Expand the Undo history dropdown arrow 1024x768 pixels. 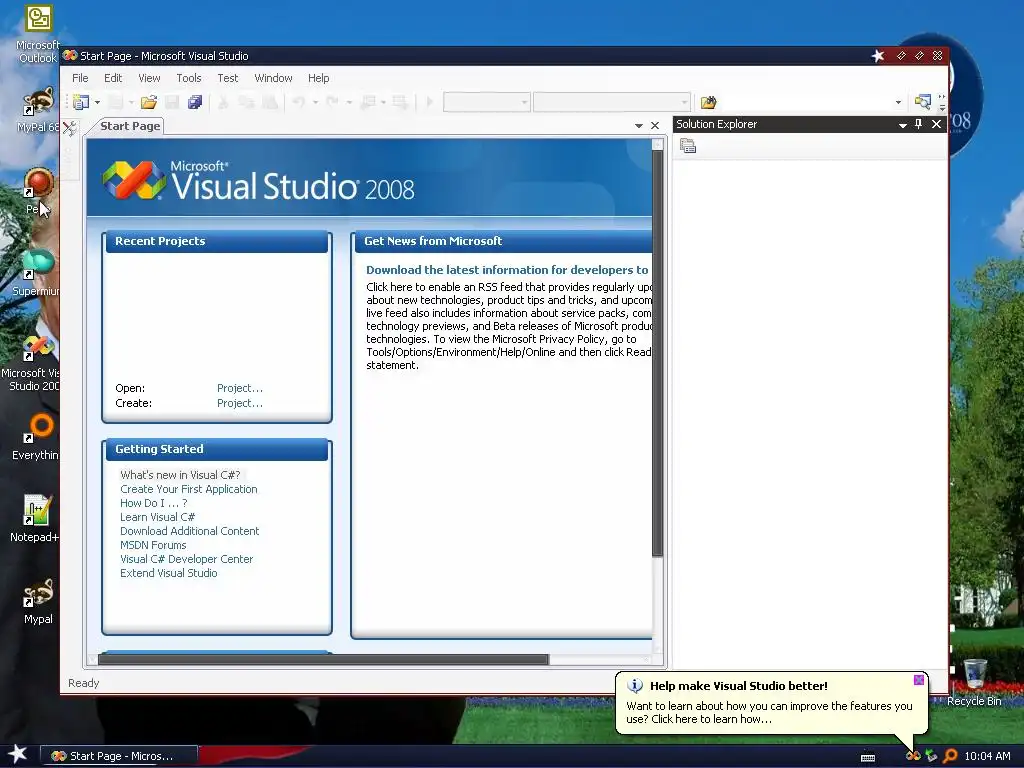pyautogui.click(x=315, y=103)
